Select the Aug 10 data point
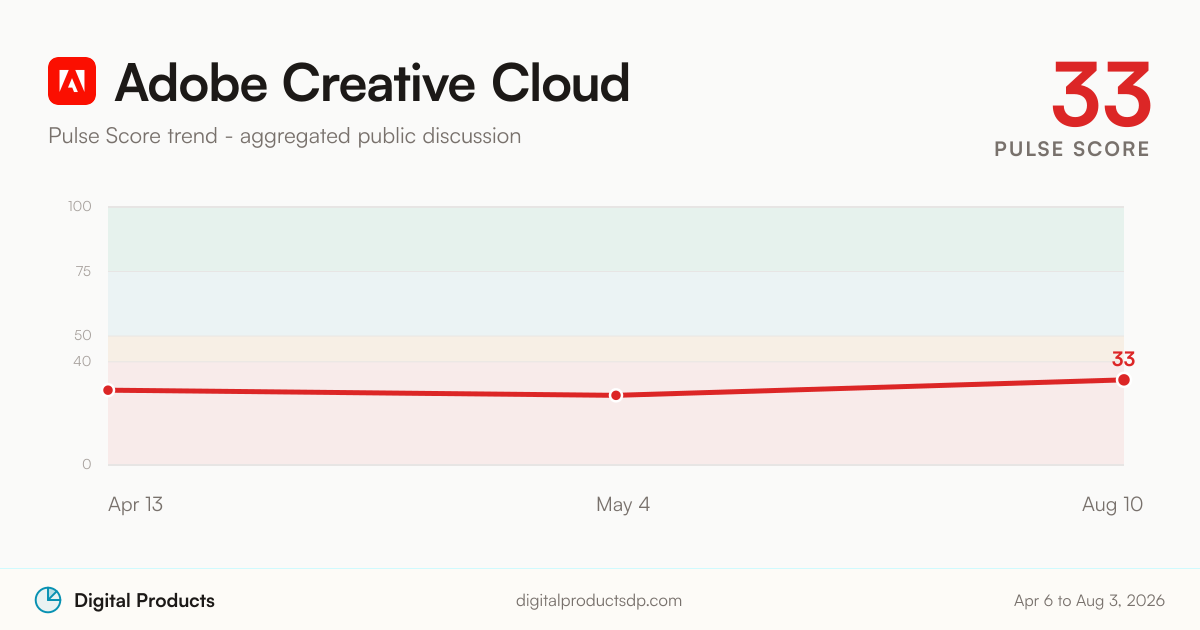The width and height of the screenshot is (1200, 630). [1124, 380]
